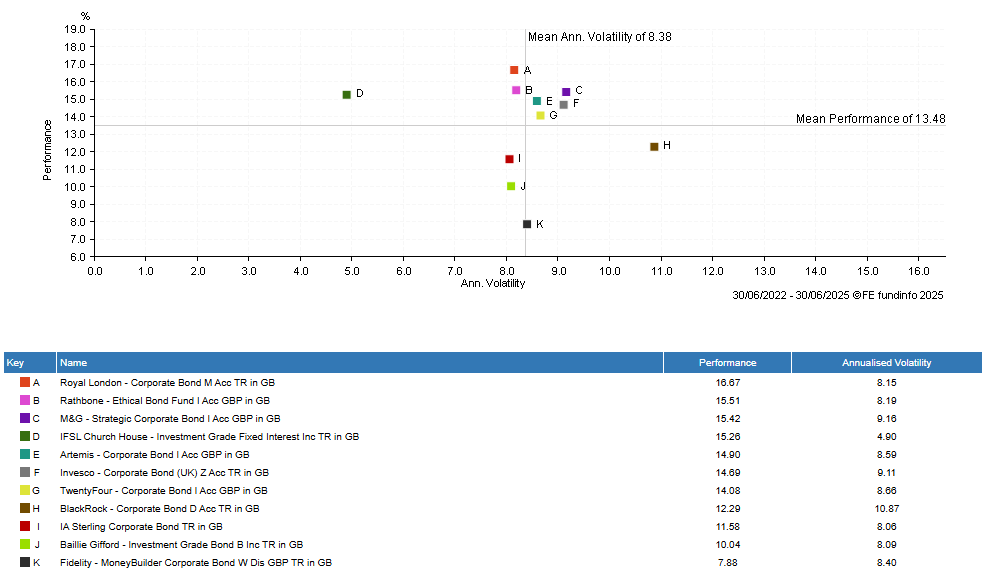This screenshot has height=581, width=989.
Task: Select the grey data point F marker
Action: coord(563,105)
